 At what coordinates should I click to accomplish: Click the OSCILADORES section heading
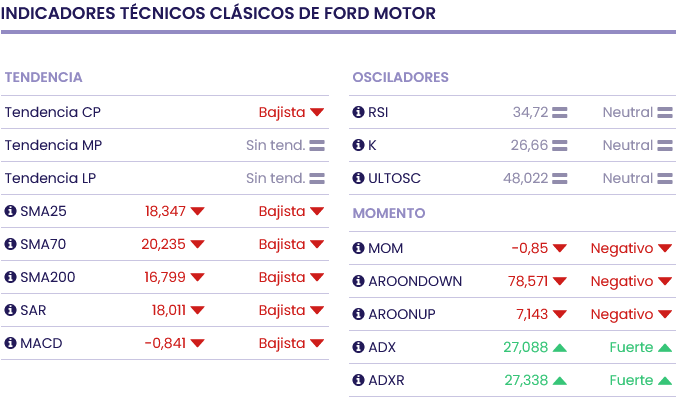click(x=400, y=77)
